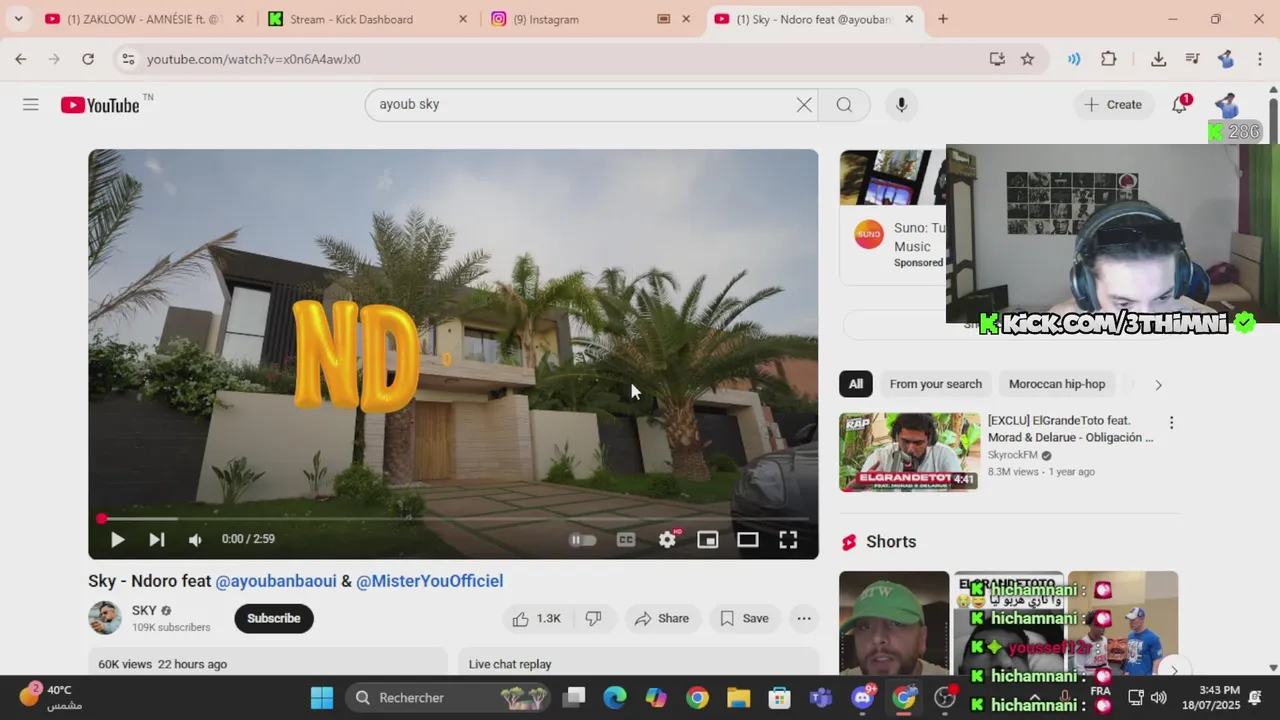Open ElGrandeToto recommended video options menu
Screen dimensions: 1280x720
tap(1171, 423)
